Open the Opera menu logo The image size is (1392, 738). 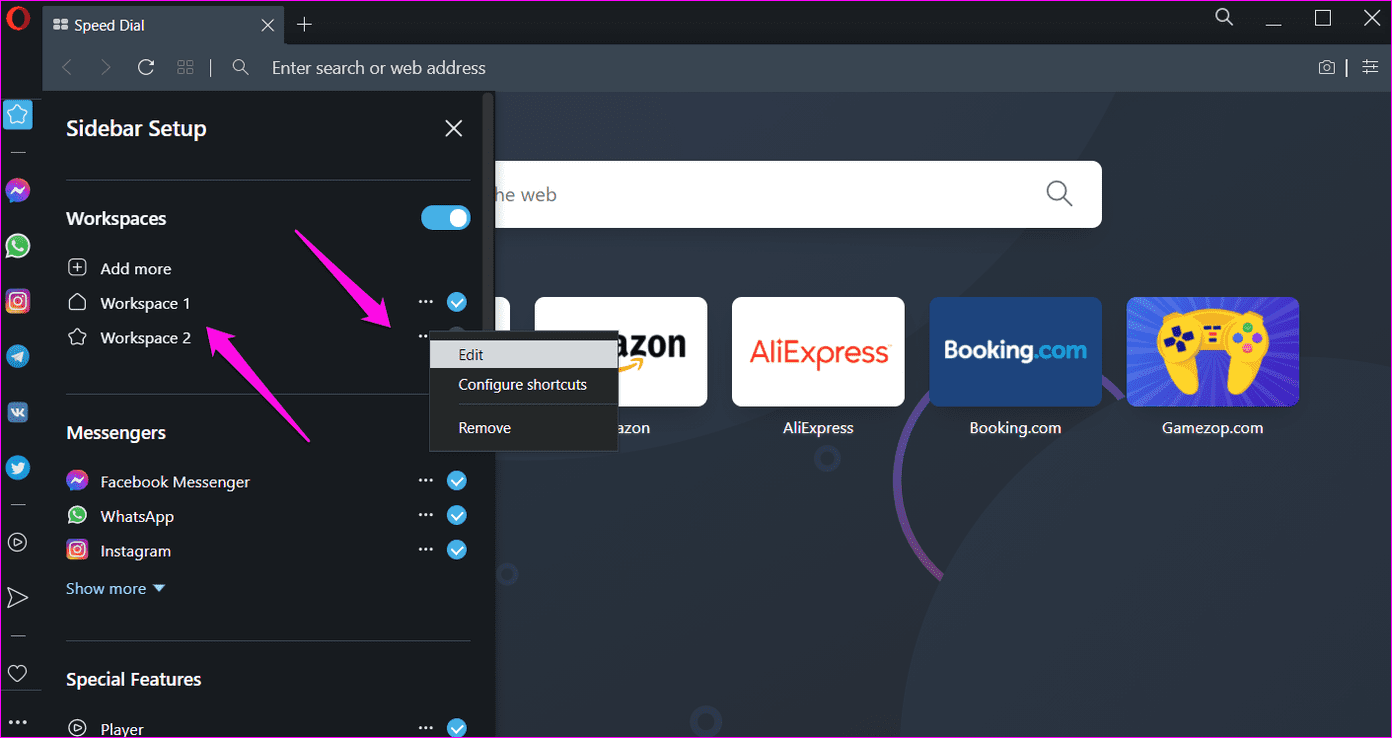[18, 19]
